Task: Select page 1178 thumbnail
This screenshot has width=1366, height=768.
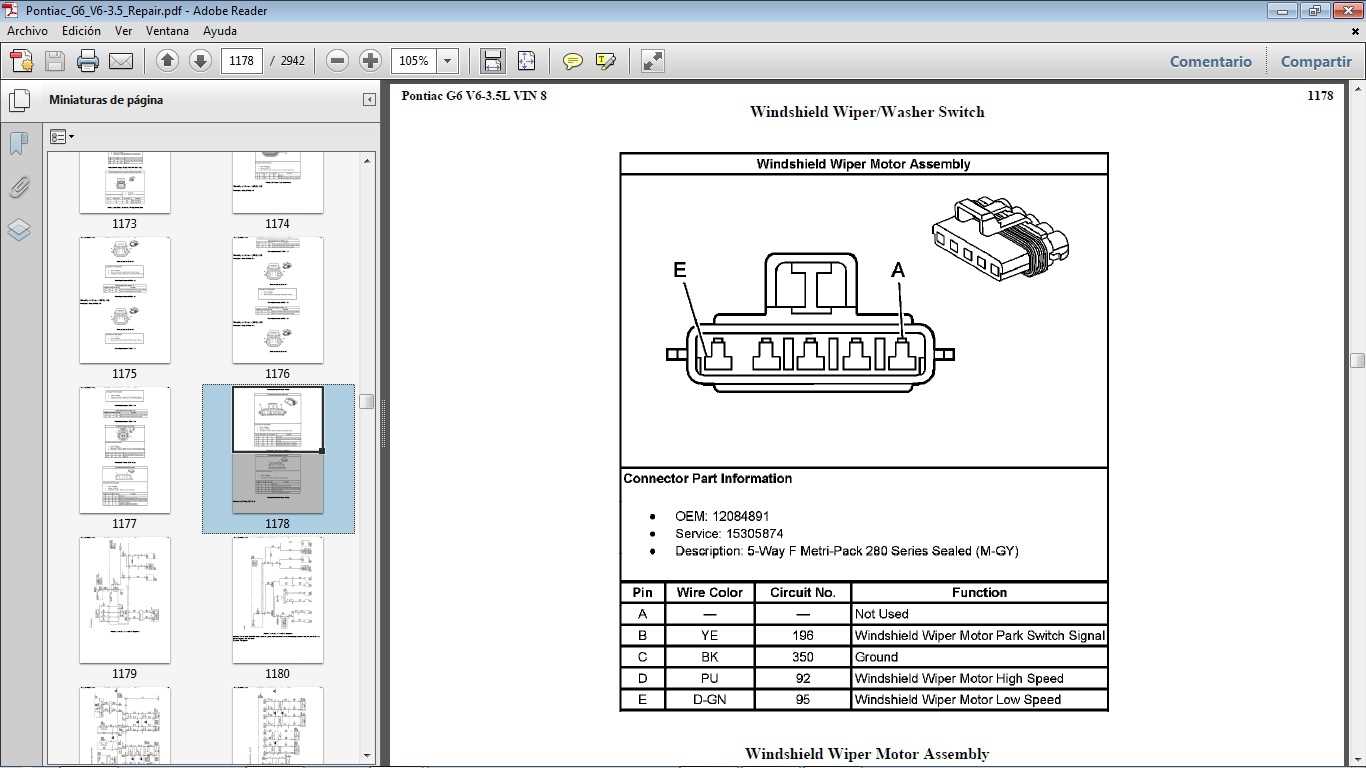Action: tap(278, 450)
